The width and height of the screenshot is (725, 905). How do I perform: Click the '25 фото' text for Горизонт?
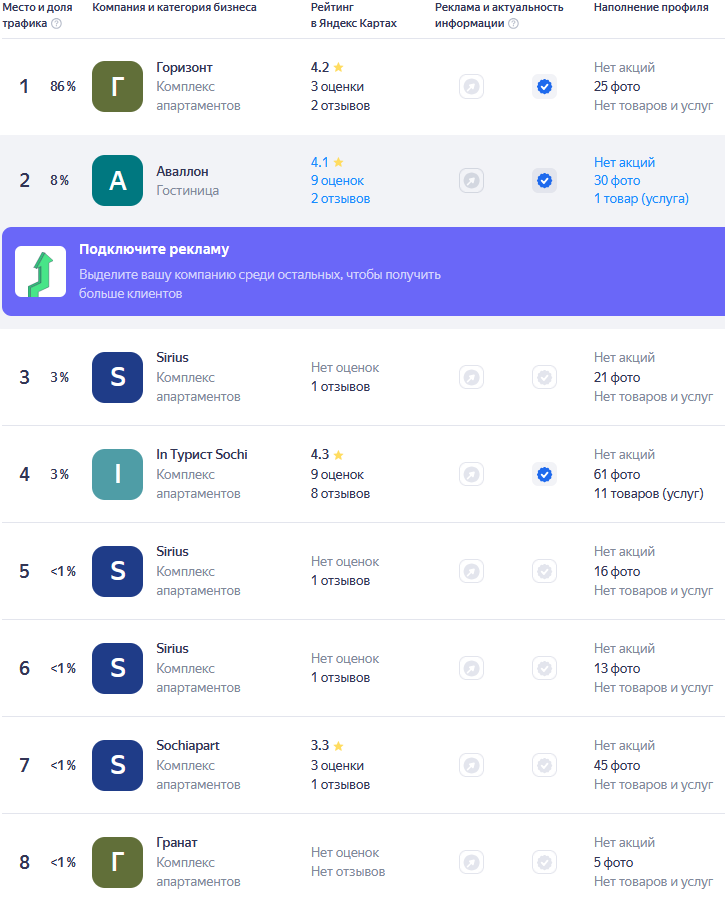pyautogui.click(x=617, y=87)
